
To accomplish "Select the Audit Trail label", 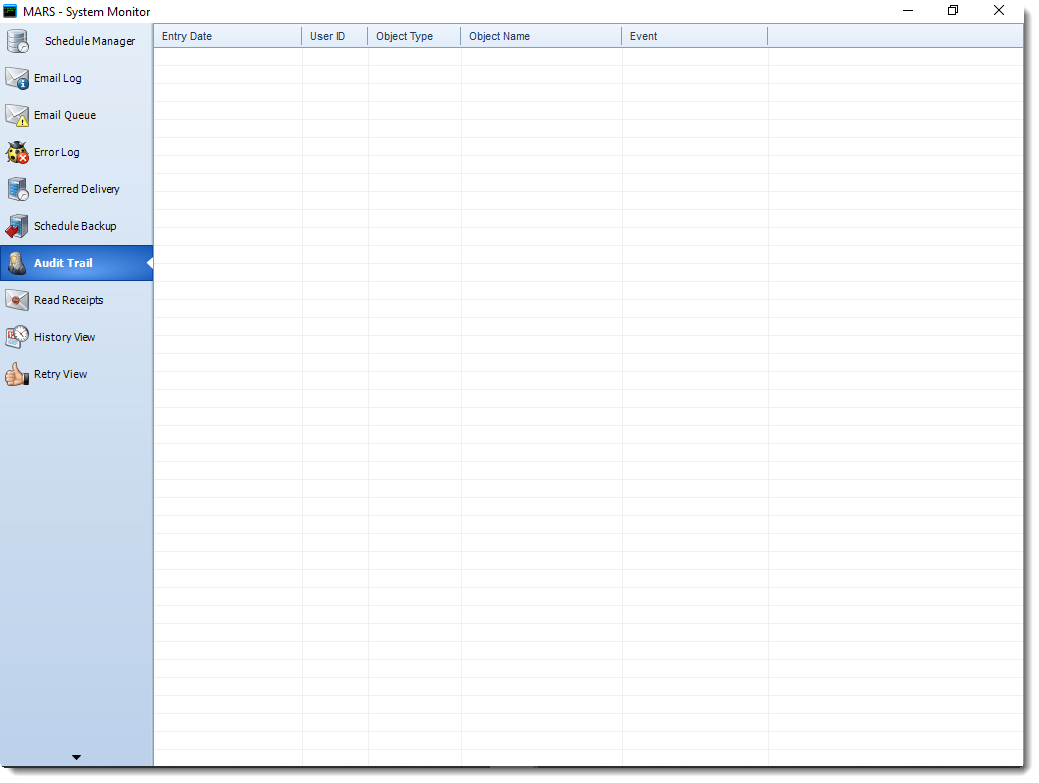I will pyautogui.click(x=63, y=263).
